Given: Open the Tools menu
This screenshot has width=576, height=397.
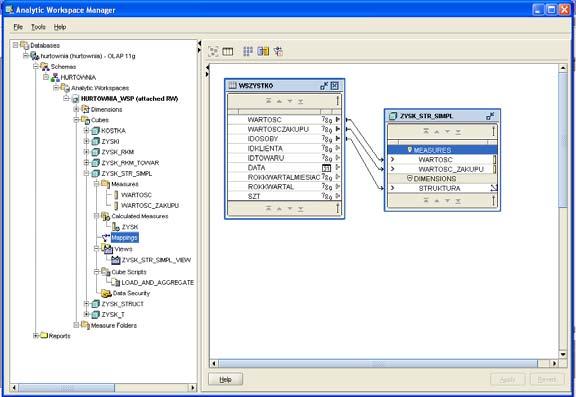Looking at the screenshot, I should point(38,27).
